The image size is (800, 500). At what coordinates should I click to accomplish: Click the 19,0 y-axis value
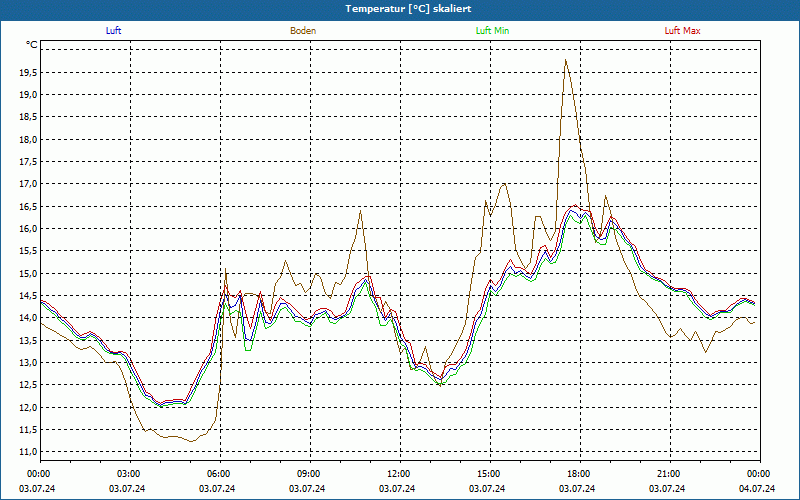pos(28,95)
